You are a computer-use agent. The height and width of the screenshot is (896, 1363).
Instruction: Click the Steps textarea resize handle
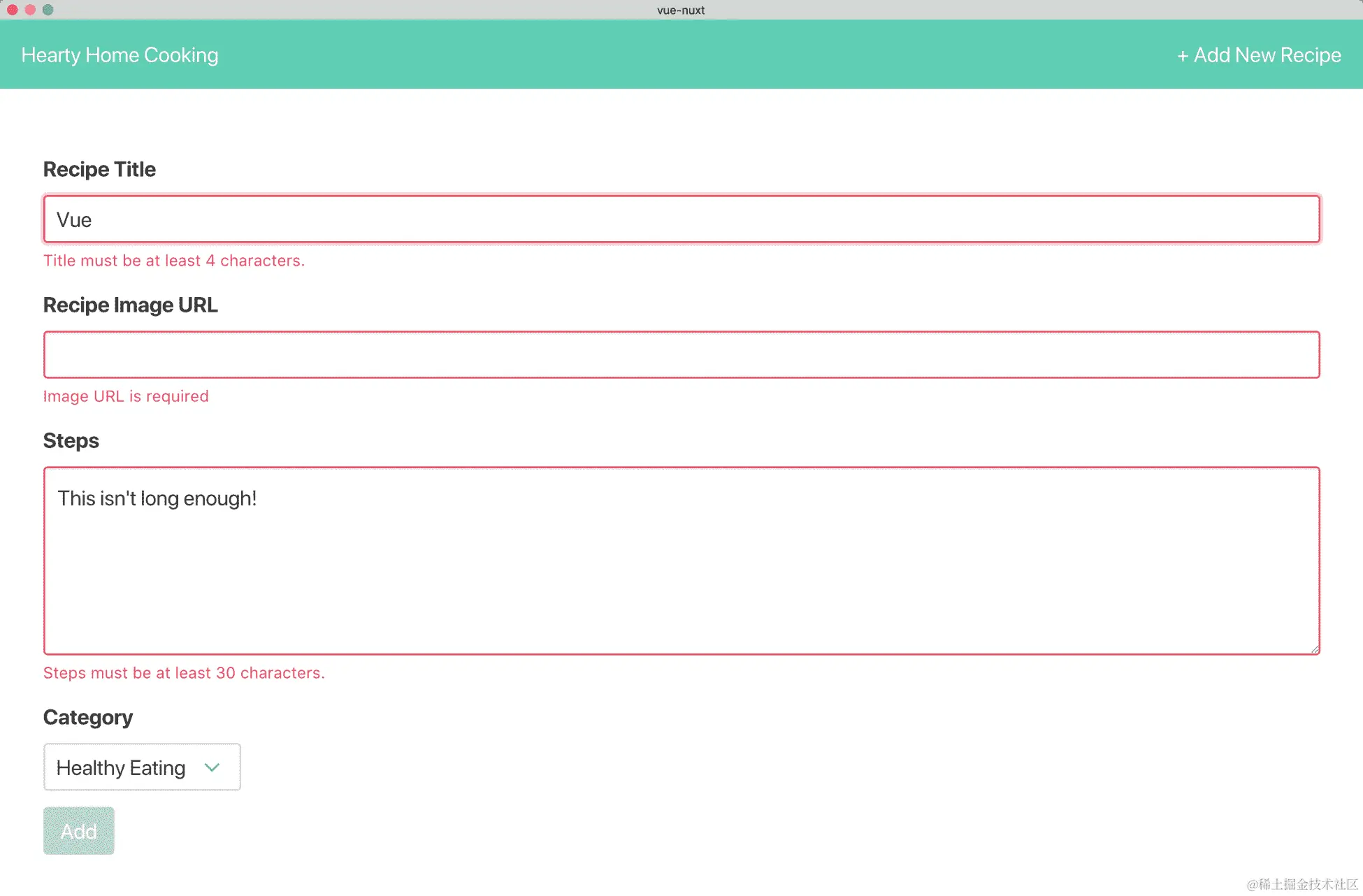click(1314, 649)
